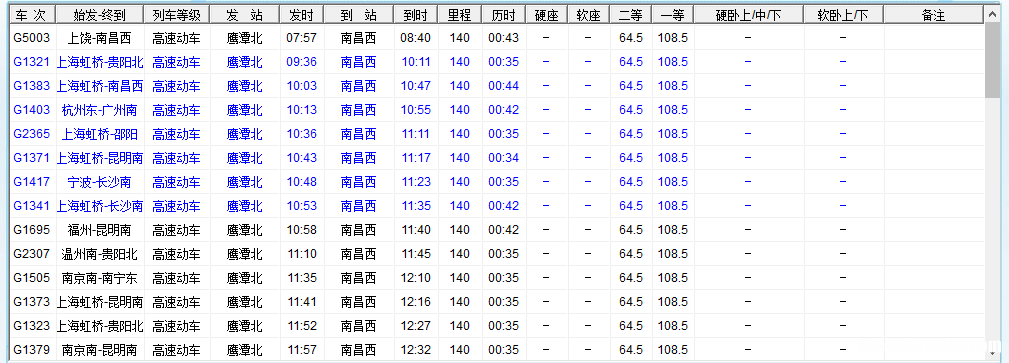Click departure time 10:13

(x=302, y=110)
